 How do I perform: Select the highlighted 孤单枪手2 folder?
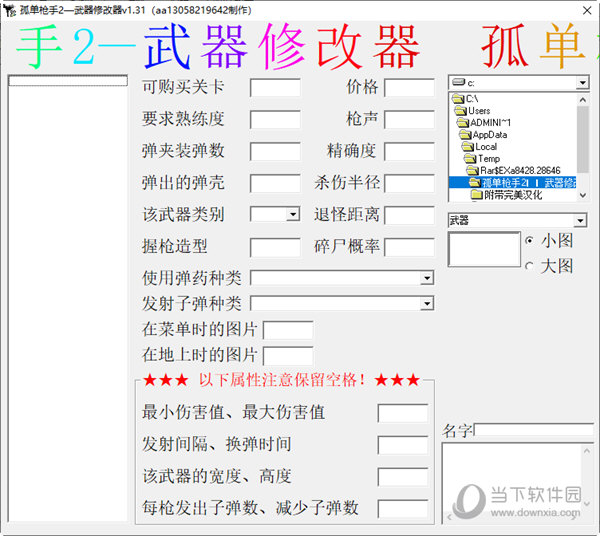tap(513, 182)
